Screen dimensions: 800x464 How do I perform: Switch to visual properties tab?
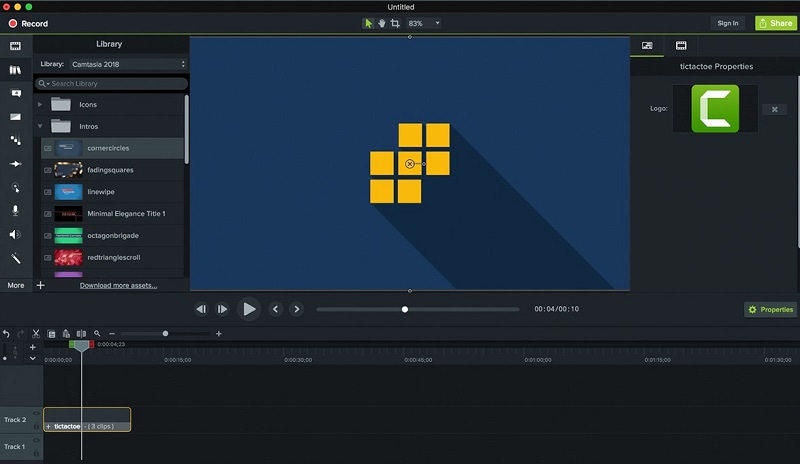click(647, 46)
